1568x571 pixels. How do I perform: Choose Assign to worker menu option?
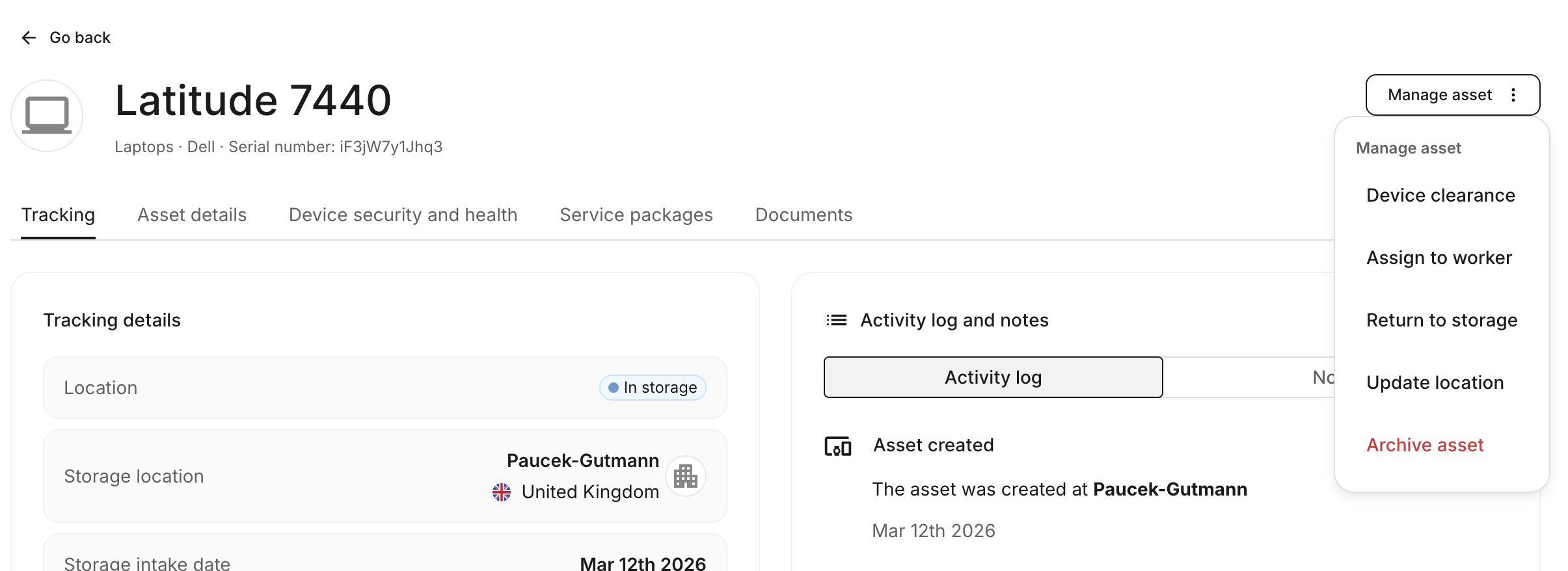(1439, 258)
